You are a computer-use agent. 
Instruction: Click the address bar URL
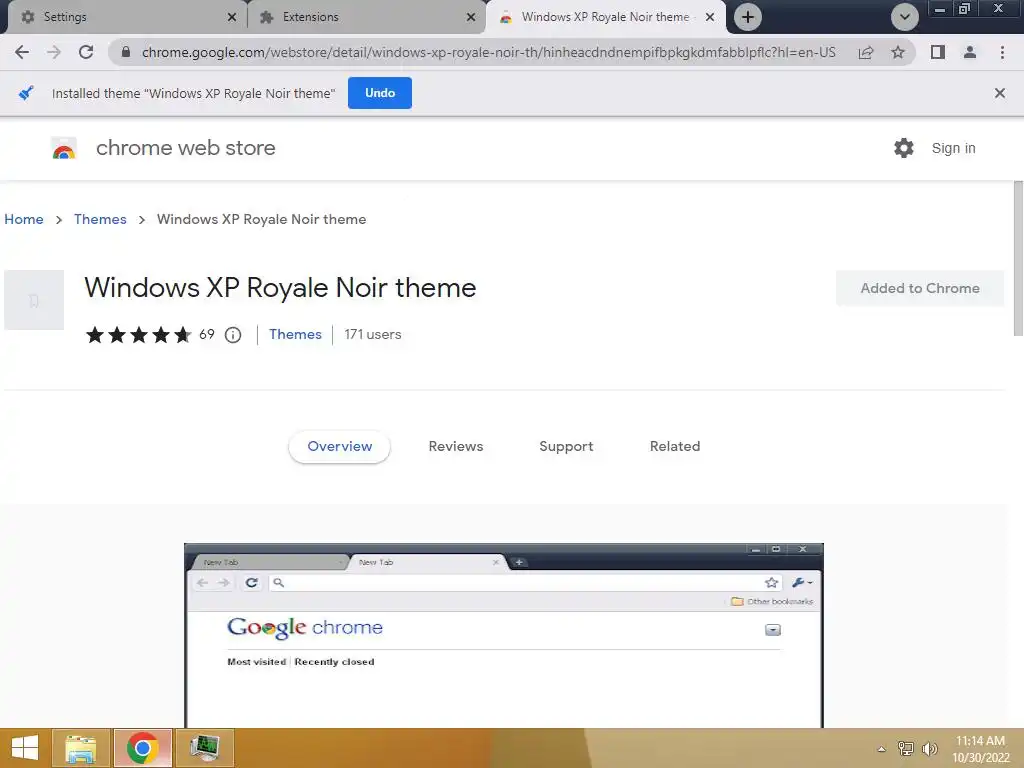pos(488,52)
